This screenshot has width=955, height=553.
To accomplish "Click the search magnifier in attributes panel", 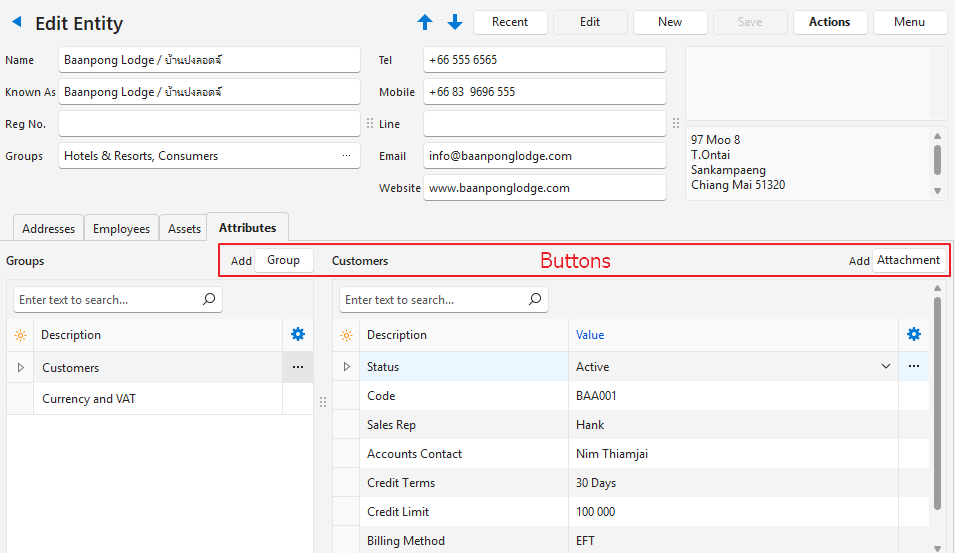I will 535,299.
